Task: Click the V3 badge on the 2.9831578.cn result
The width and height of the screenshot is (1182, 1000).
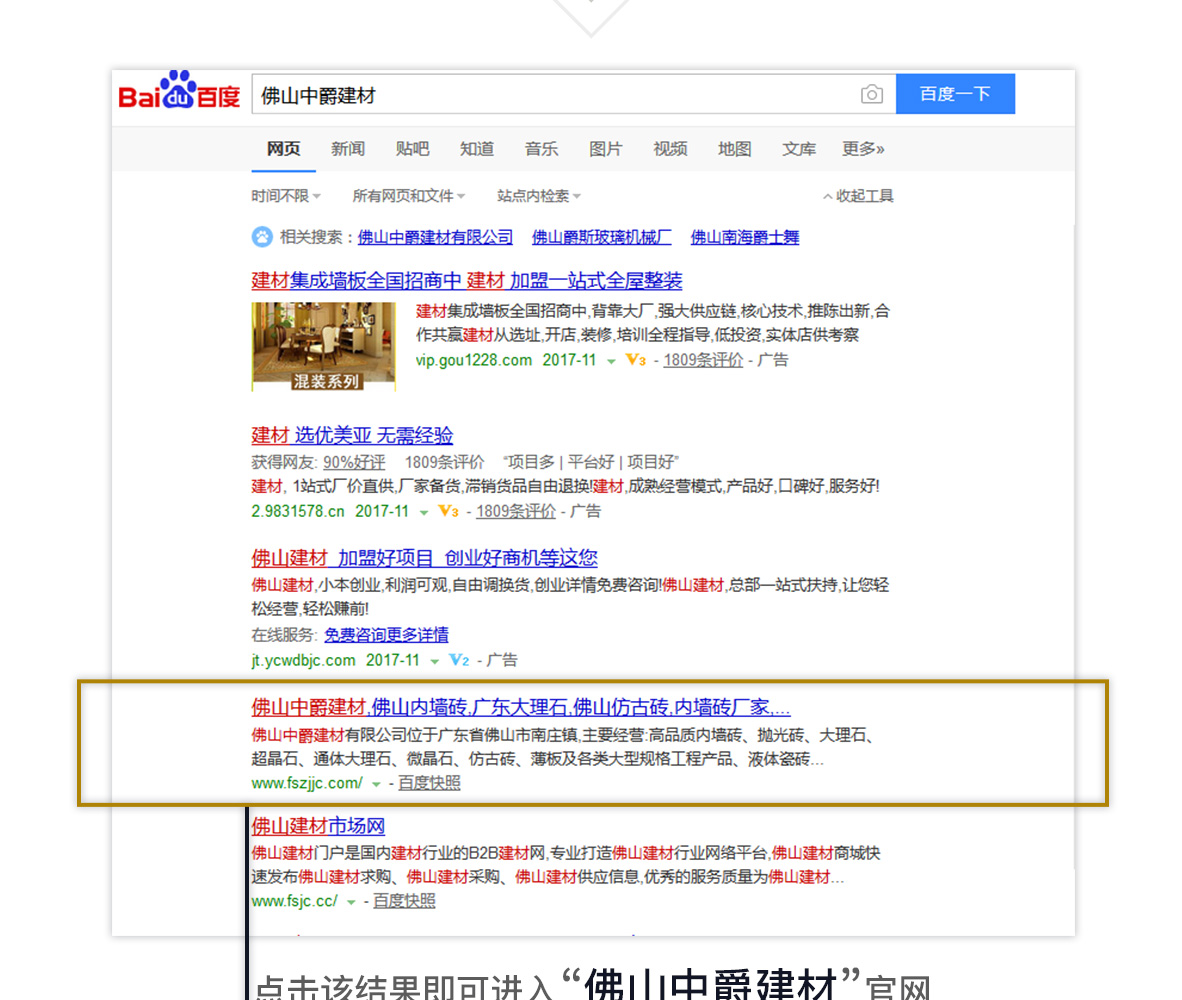Action: click(x=448, y=511)
